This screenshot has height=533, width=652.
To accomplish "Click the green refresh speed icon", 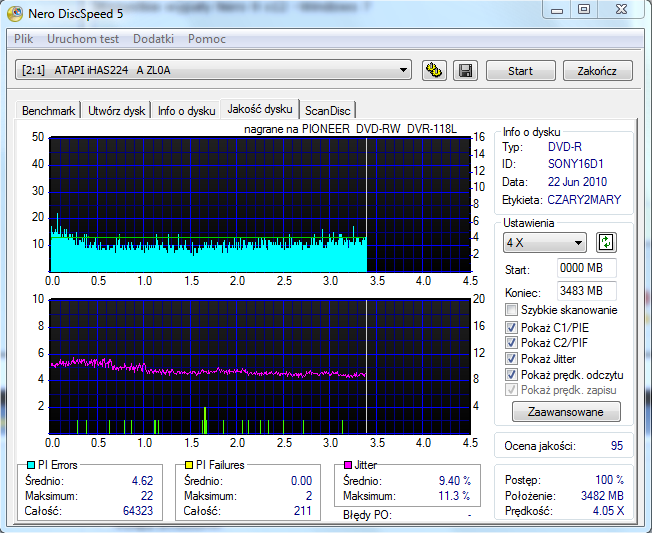I will pyautogui.click(x=606, y=242).
